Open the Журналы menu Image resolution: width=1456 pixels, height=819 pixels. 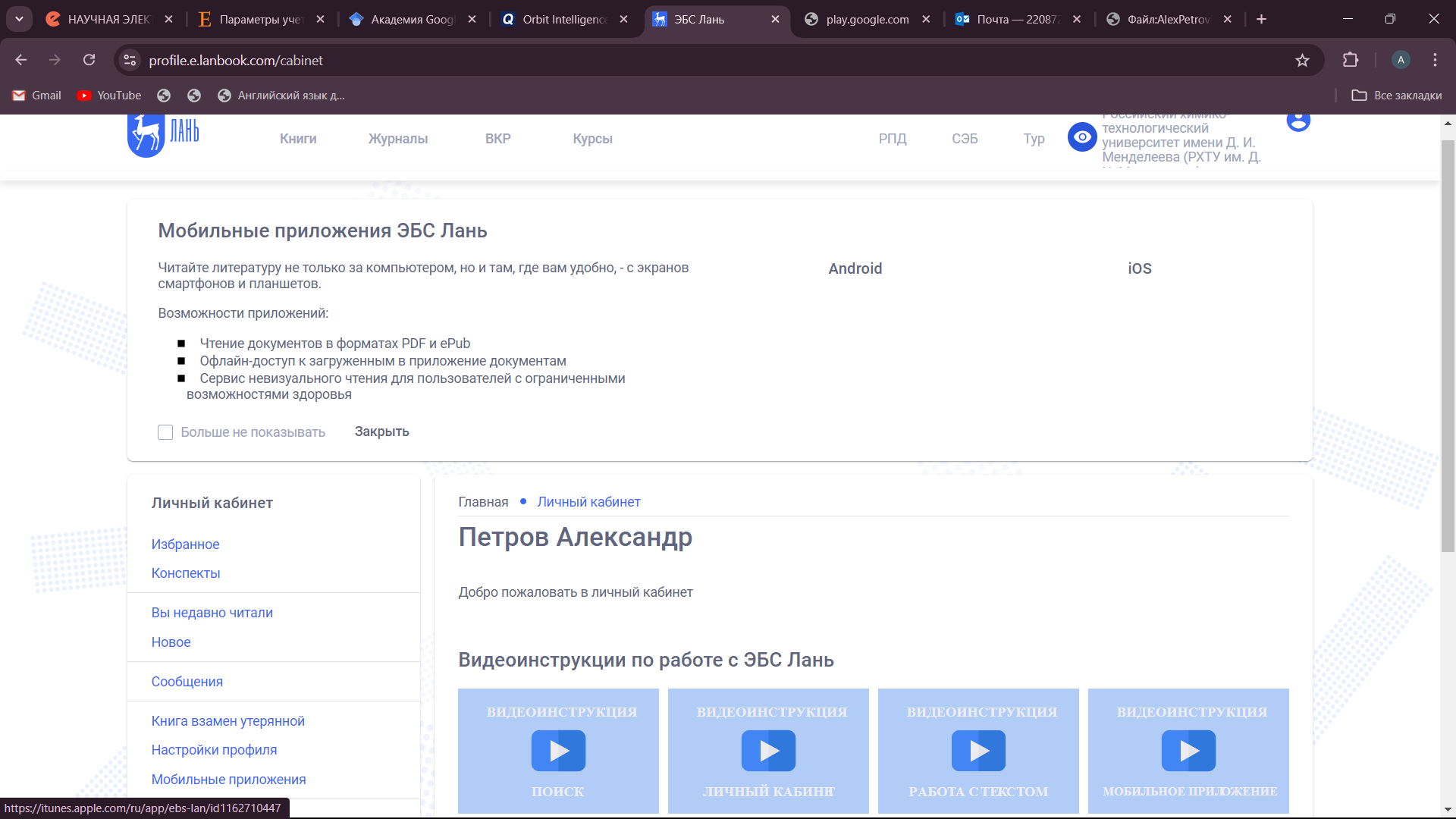398,139
